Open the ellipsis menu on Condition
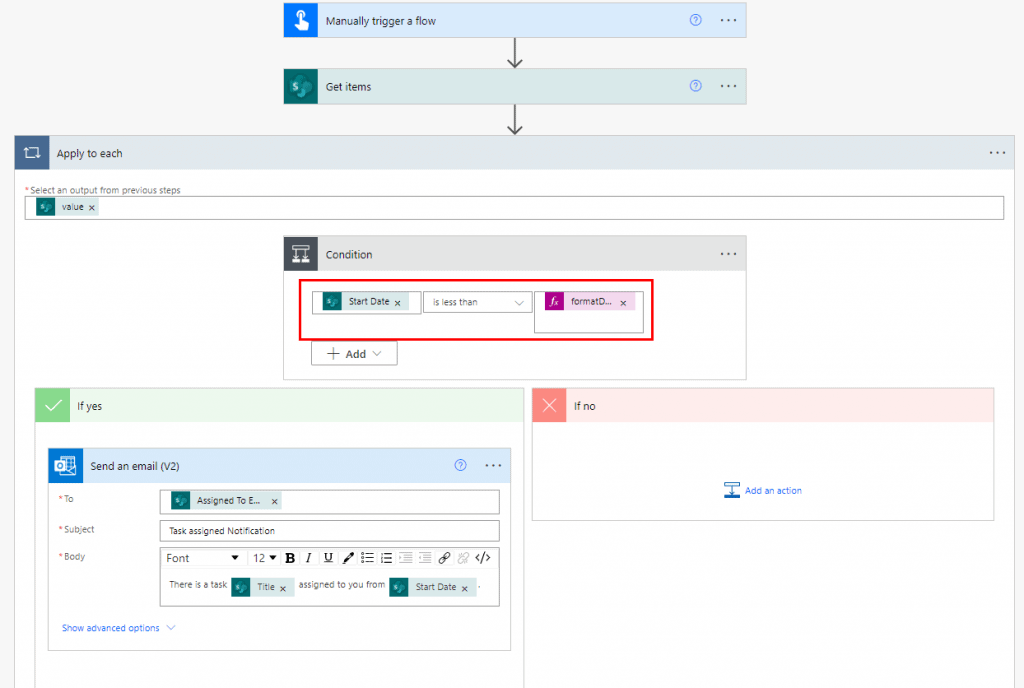1024x688 pixels. click(728, 254)
